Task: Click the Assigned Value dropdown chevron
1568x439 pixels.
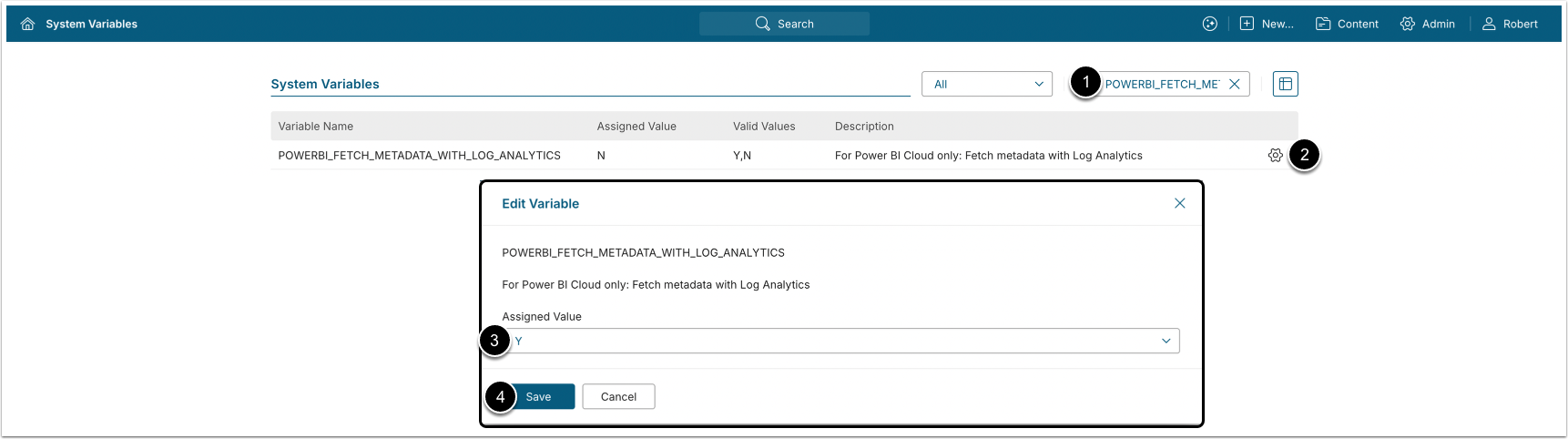Action: click(1166, 341)
